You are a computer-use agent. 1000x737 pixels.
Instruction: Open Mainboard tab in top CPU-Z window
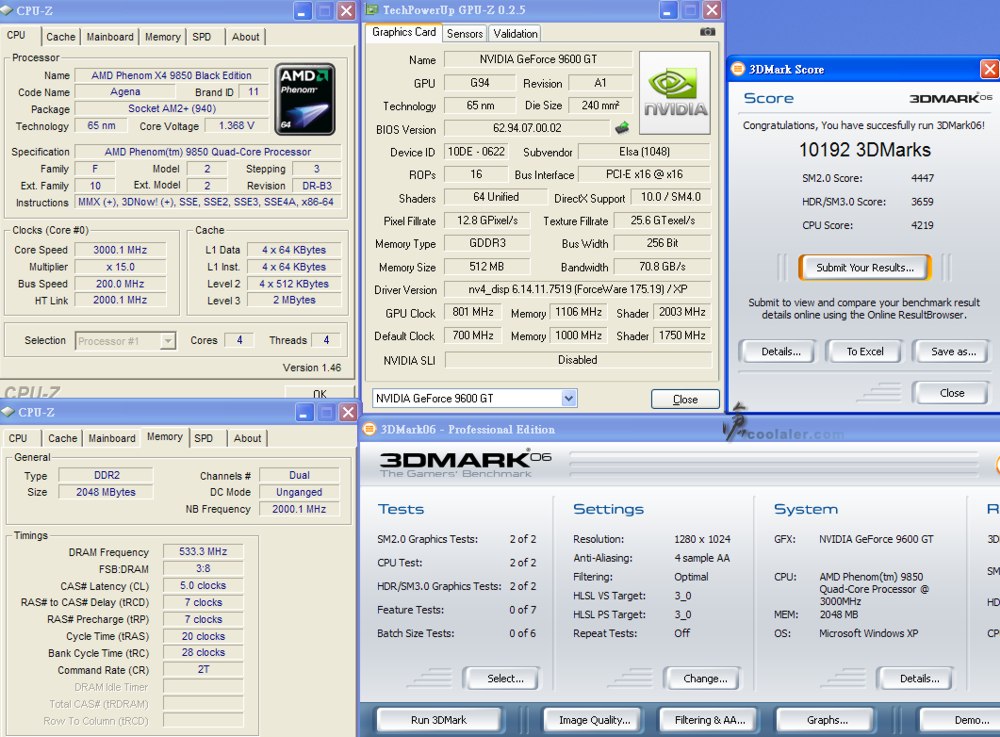(110, 37)
